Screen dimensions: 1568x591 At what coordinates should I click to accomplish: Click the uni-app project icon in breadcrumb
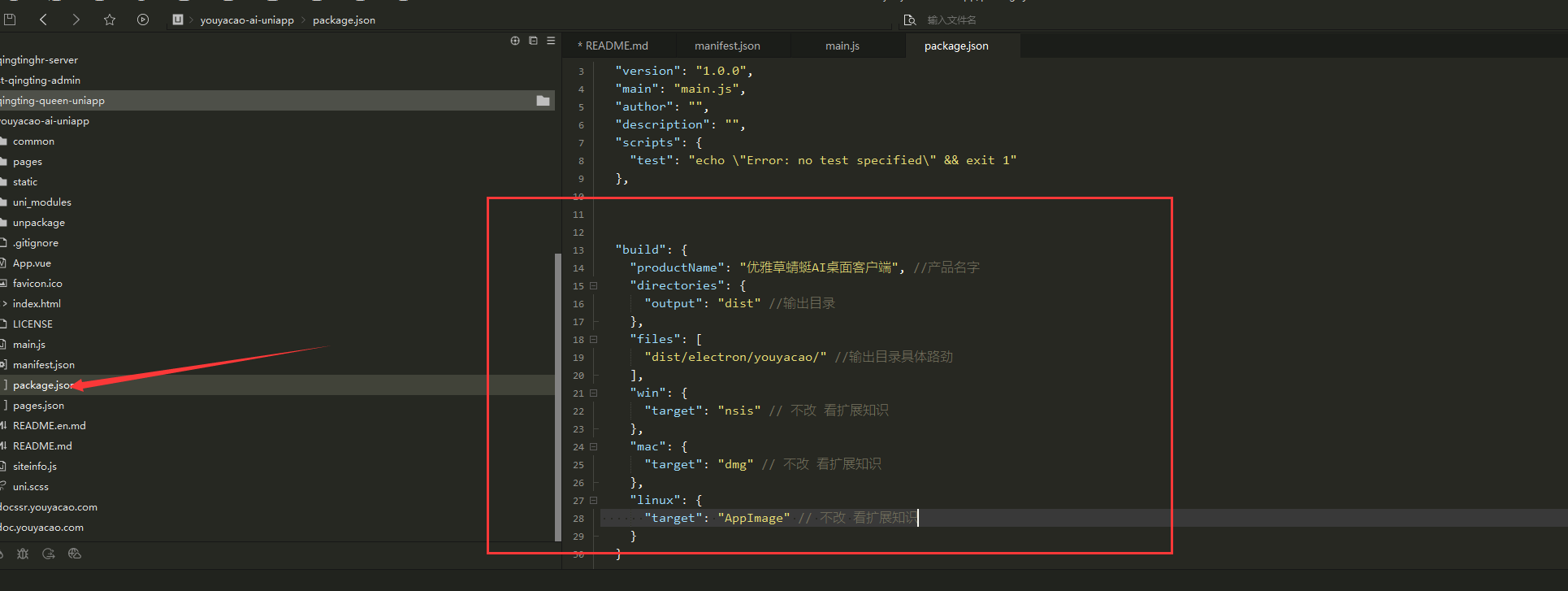(x=178, y=20)
